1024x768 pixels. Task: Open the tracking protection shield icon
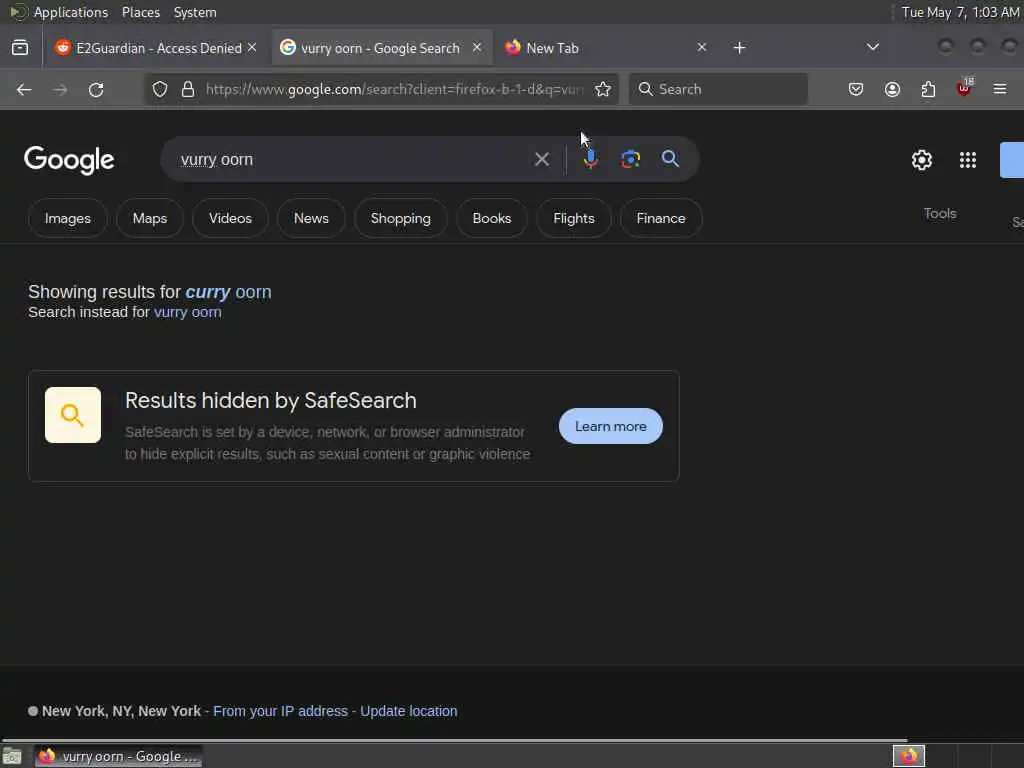pyautogui.click(x=160, y=89)
